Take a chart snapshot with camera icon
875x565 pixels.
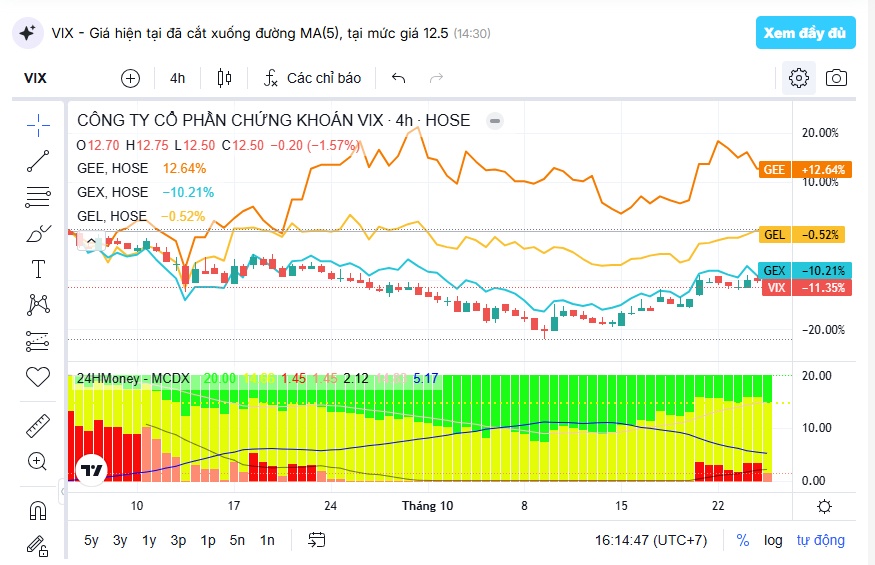point(836,78)
